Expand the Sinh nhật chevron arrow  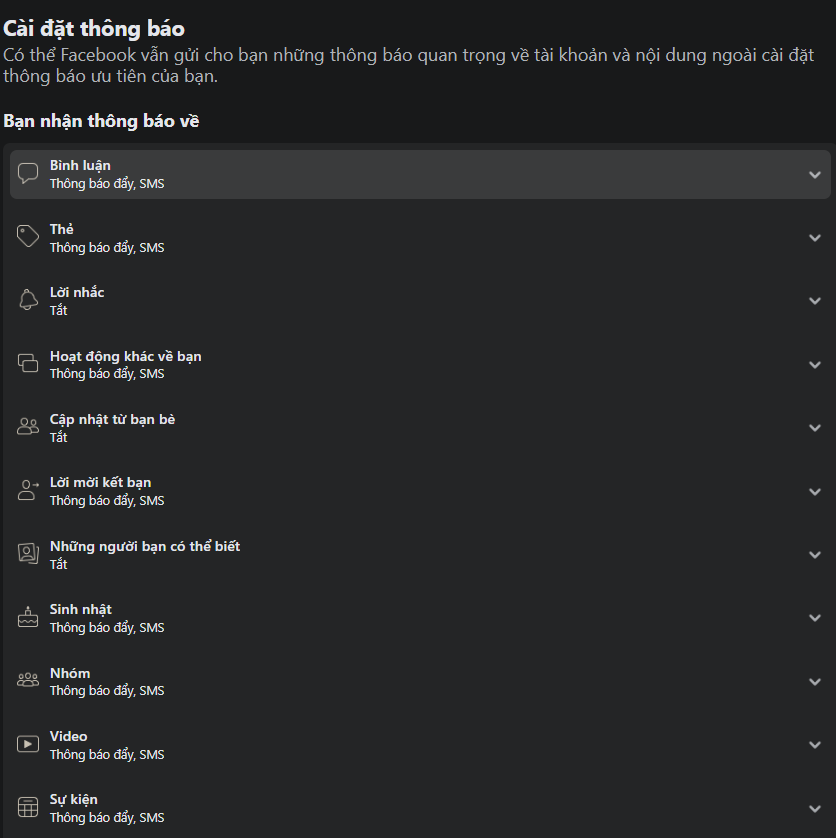[x=815, y=618]
